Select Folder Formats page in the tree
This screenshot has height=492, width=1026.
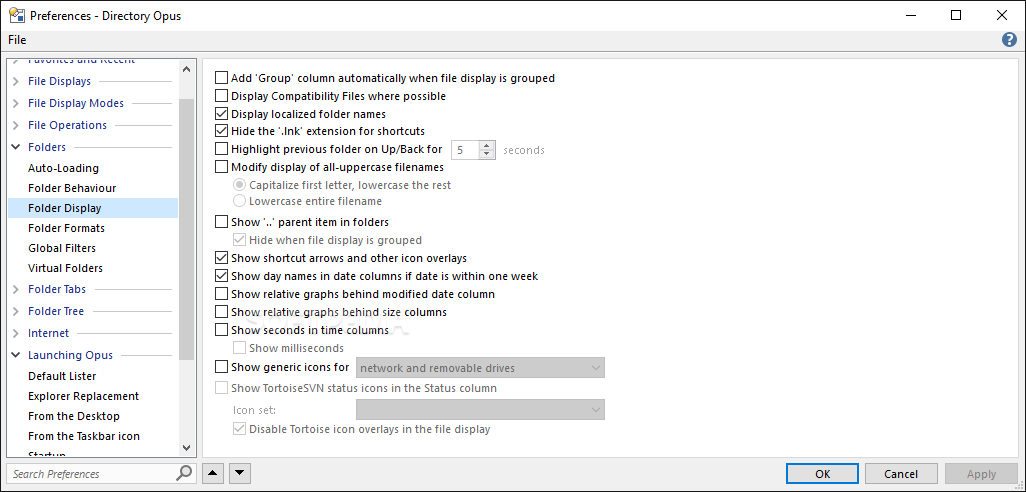click(x=66, y=228)
